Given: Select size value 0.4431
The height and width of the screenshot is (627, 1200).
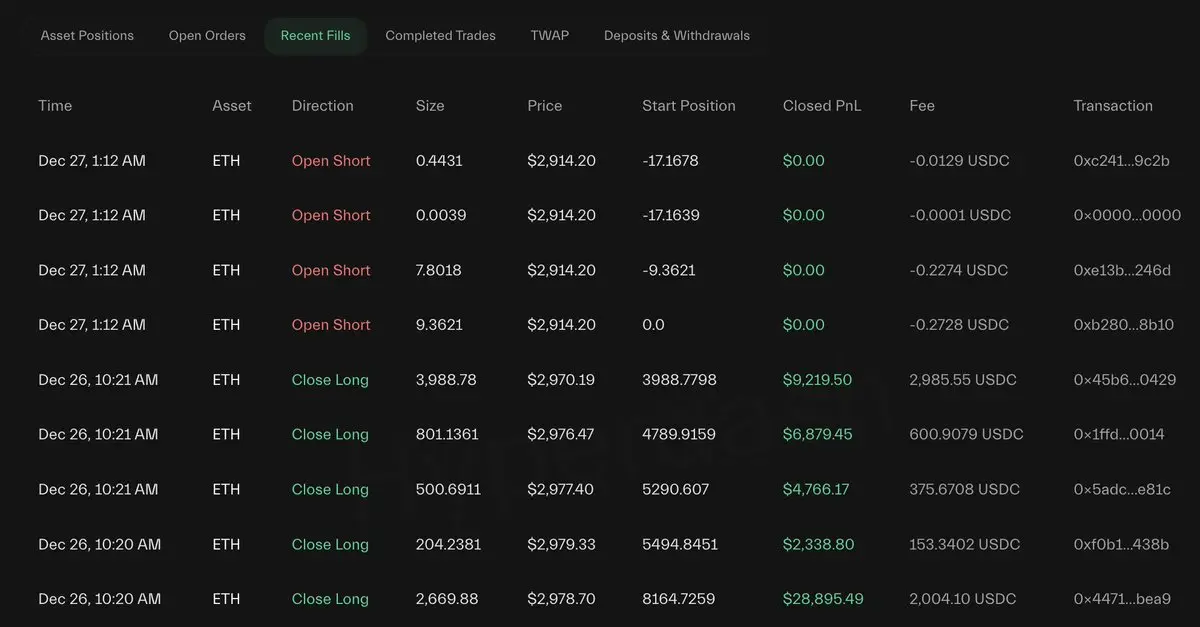Looking at the screenshot, I should pos(439,161).
